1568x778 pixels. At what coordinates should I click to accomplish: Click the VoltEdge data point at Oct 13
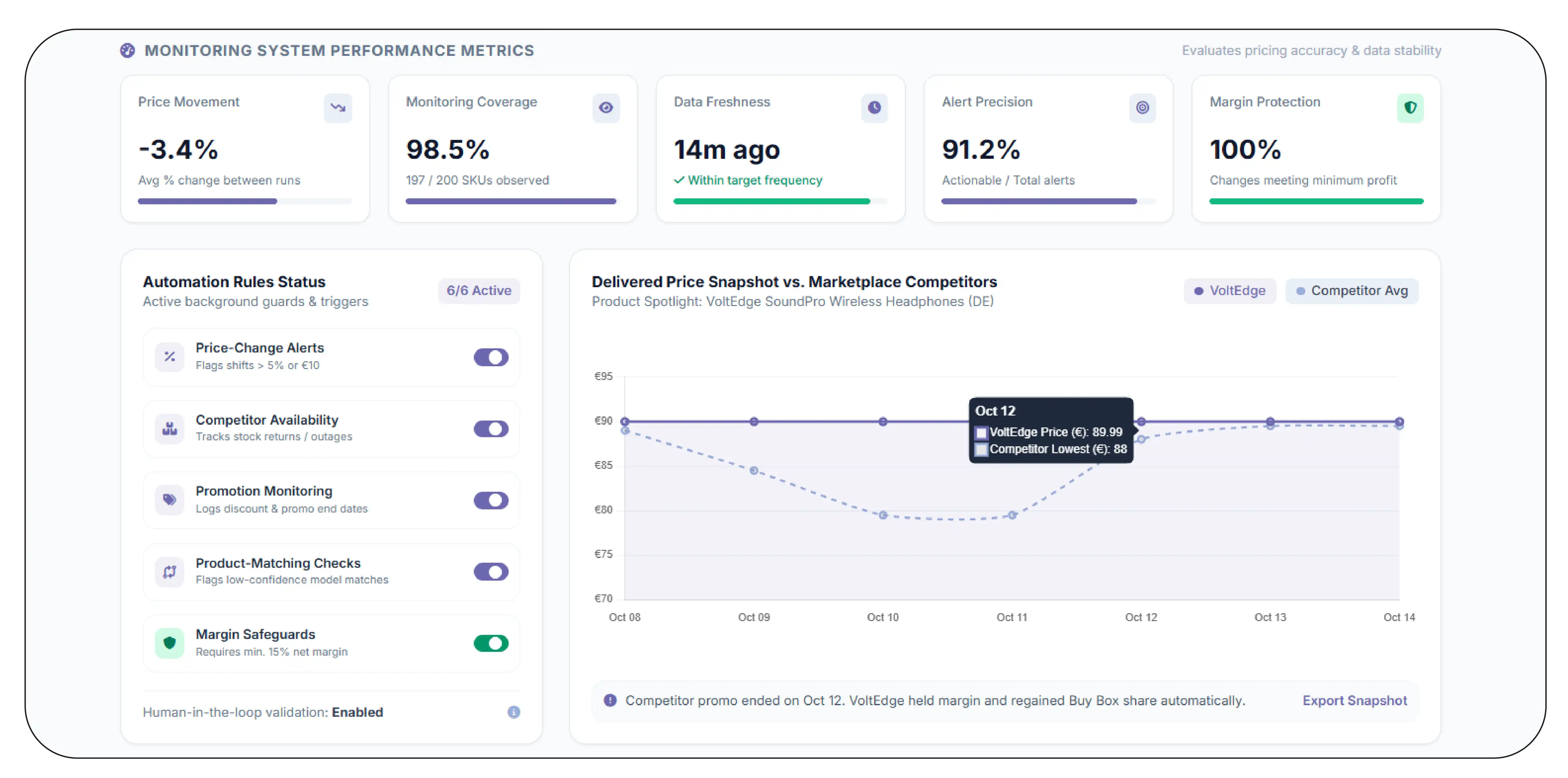[x=1270, y=421]
